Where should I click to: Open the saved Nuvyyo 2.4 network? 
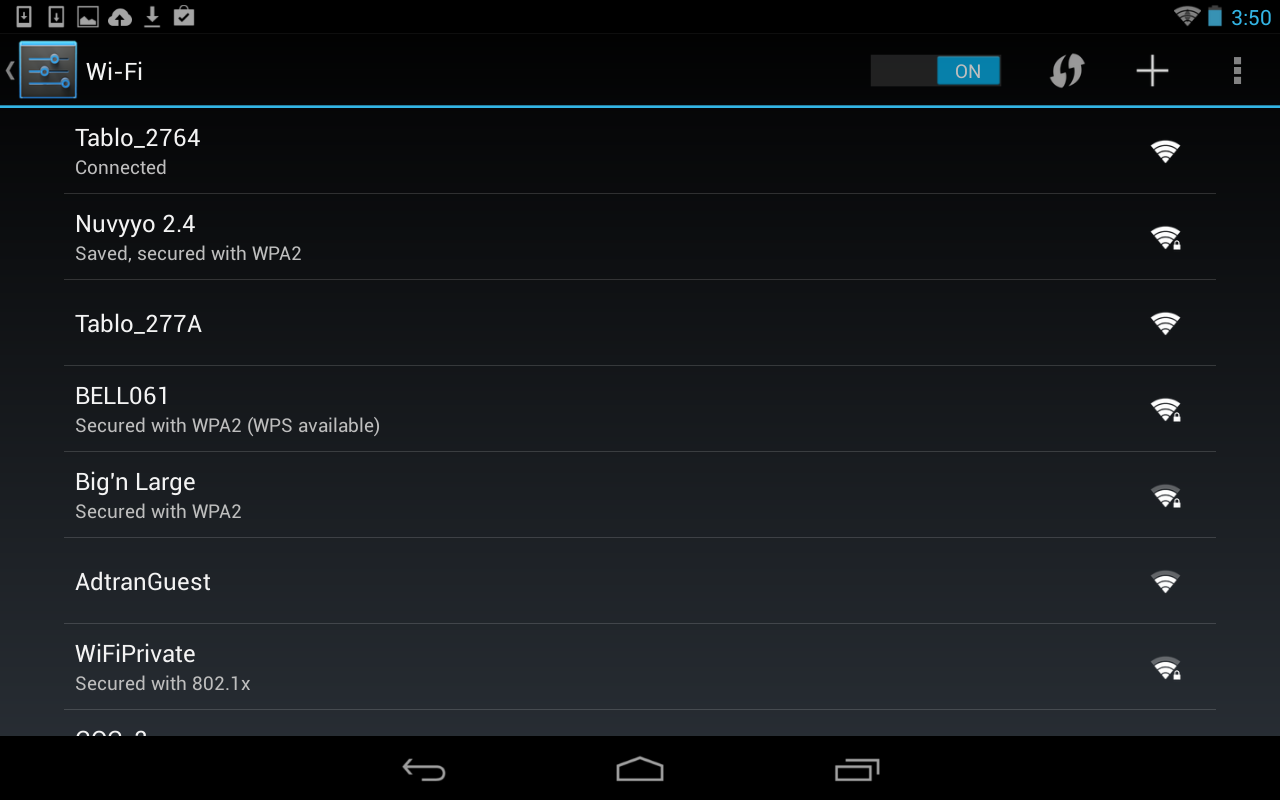(640, 237)
